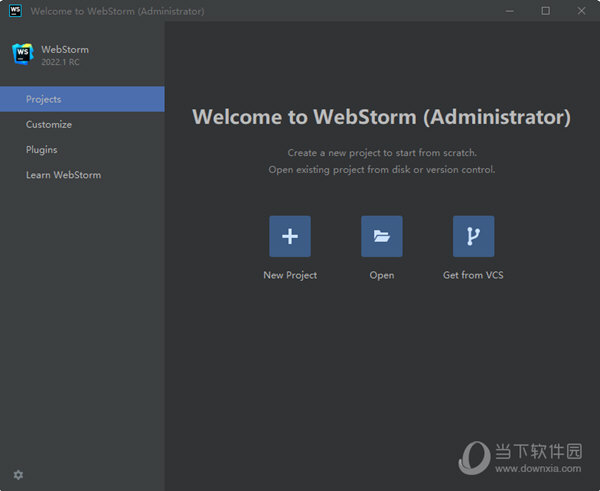Minimize the WebStorm welcome window
This screenshot has width=600, height=491.
(x=510, y=11)
